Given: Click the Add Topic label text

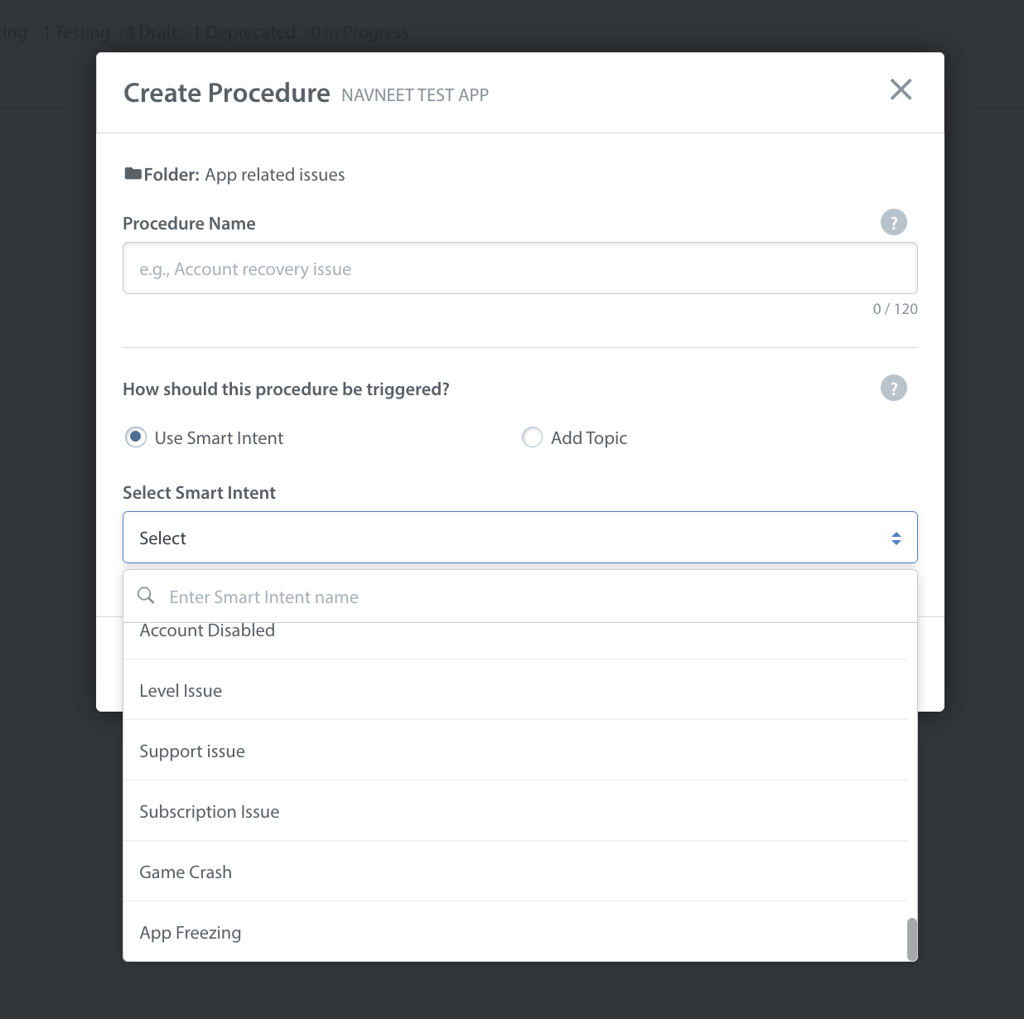Looking at the screenshot, I should 589,438.
